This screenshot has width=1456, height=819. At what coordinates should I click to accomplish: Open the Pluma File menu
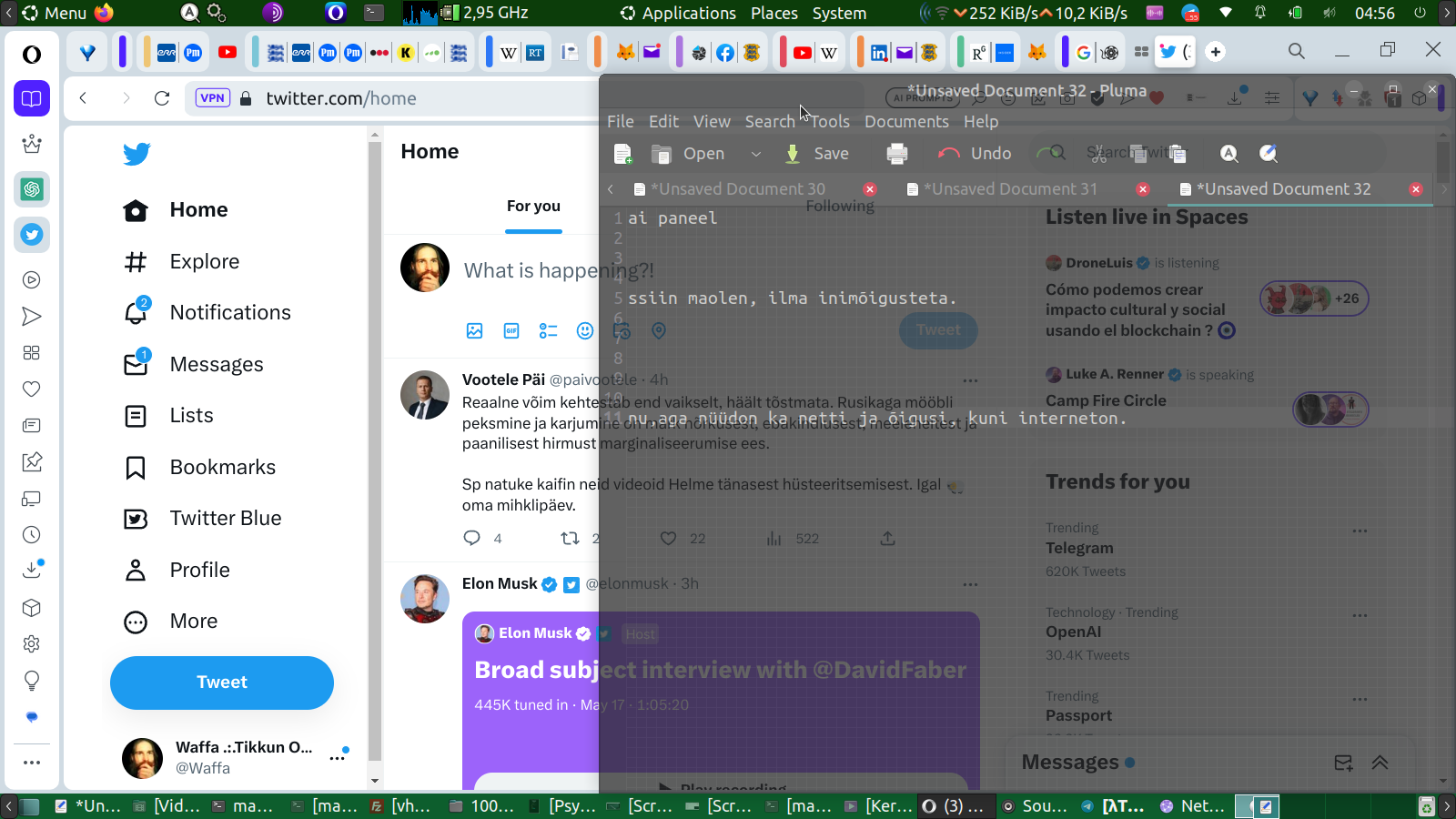(x=621, y=122)
